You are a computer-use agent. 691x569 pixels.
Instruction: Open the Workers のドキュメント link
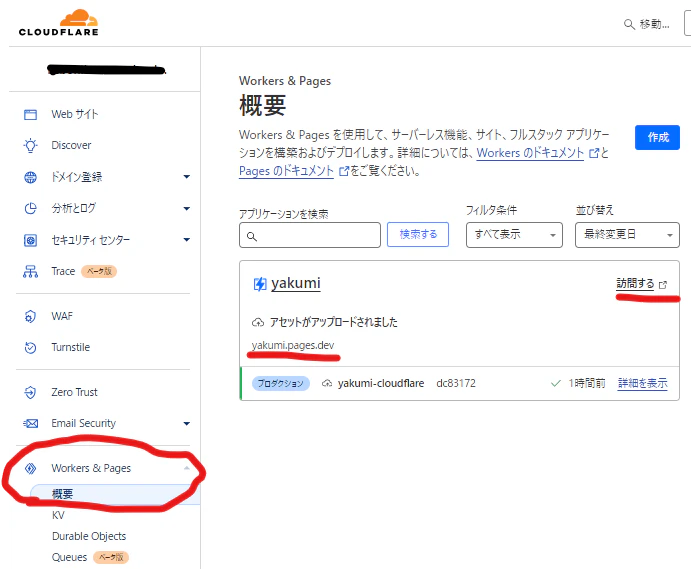tap(530, 153)
